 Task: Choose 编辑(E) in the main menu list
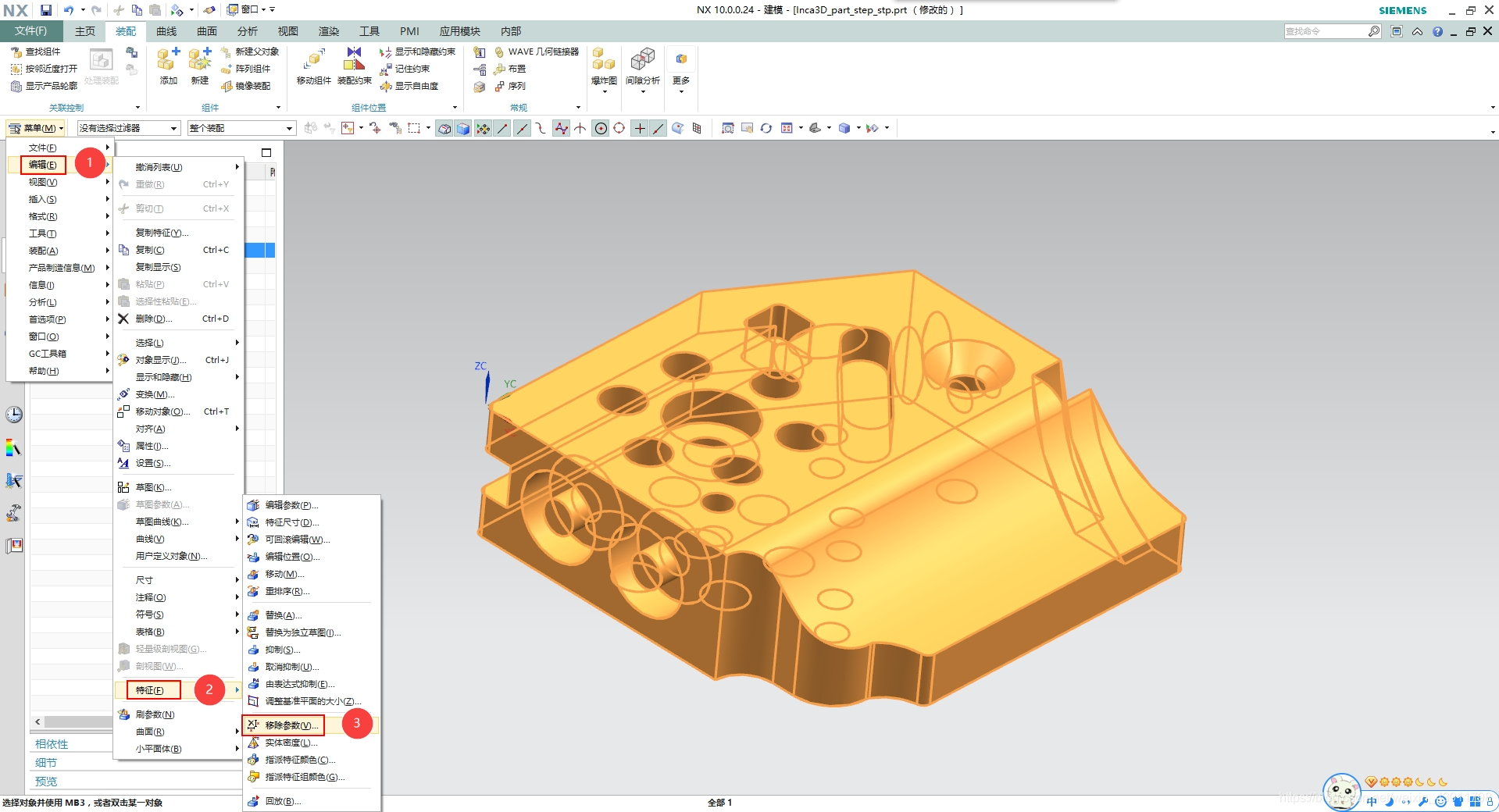[x=42, y=165]
